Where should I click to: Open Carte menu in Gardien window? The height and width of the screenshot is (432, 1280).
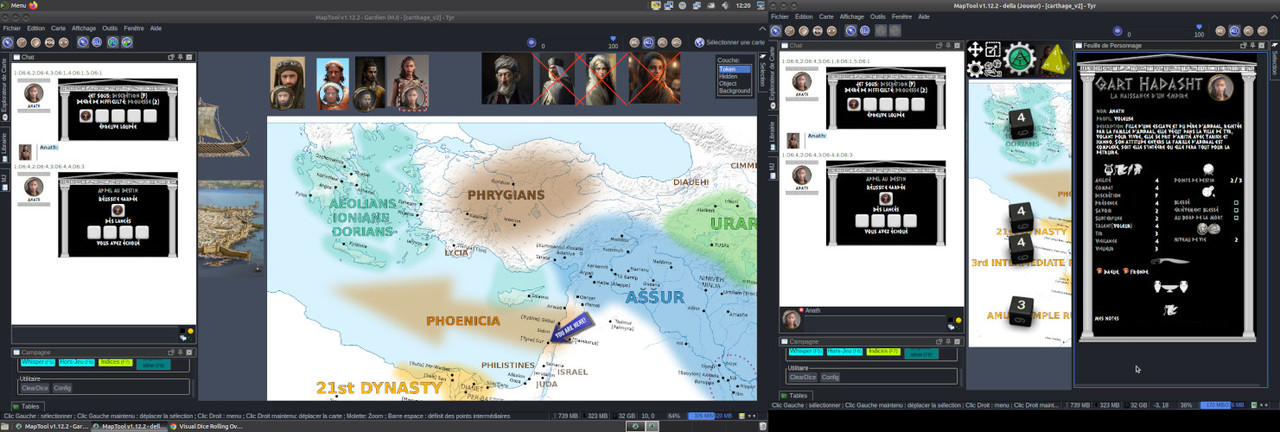(58, 28)
